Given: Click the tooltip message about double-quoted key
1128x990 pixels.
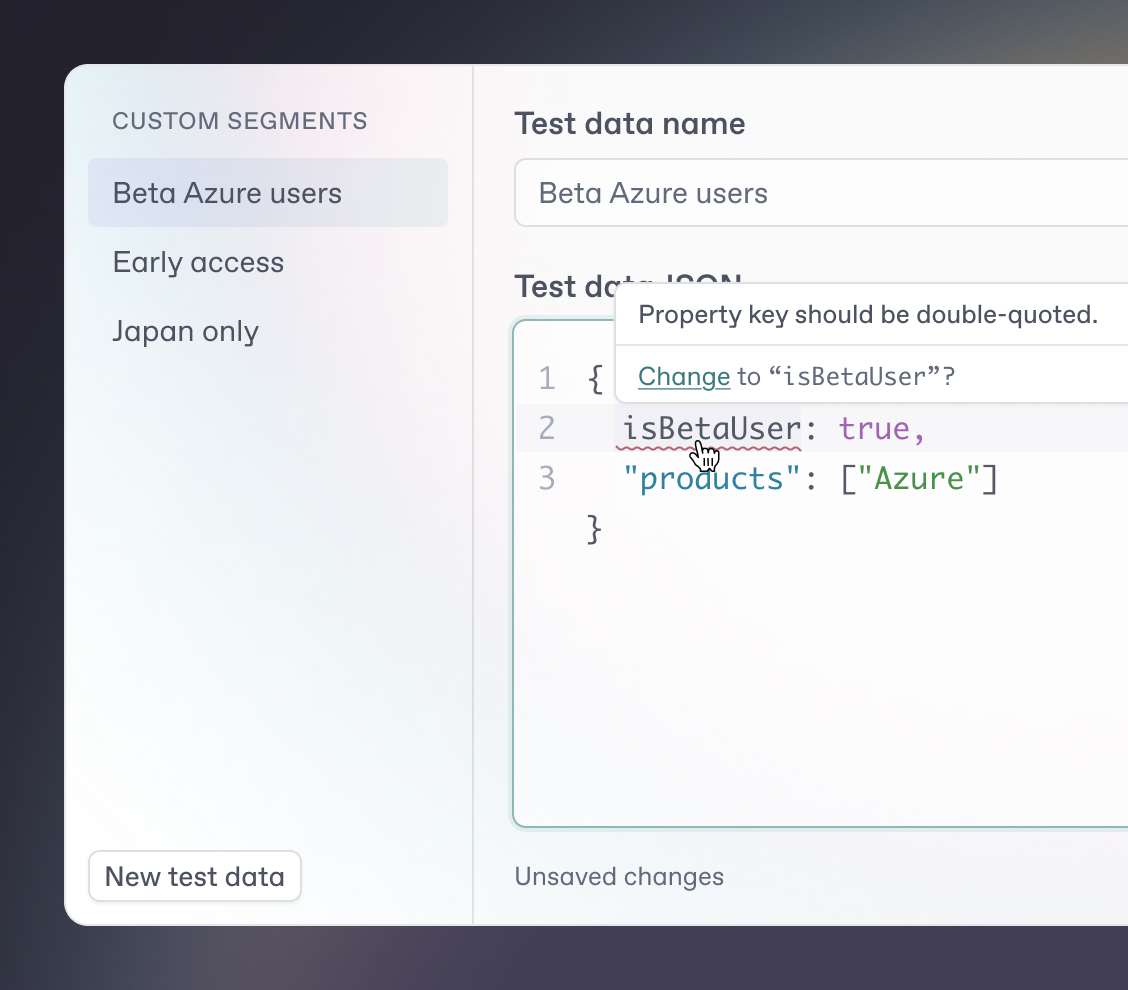Looking at the screenshot, I should (868, 314).
